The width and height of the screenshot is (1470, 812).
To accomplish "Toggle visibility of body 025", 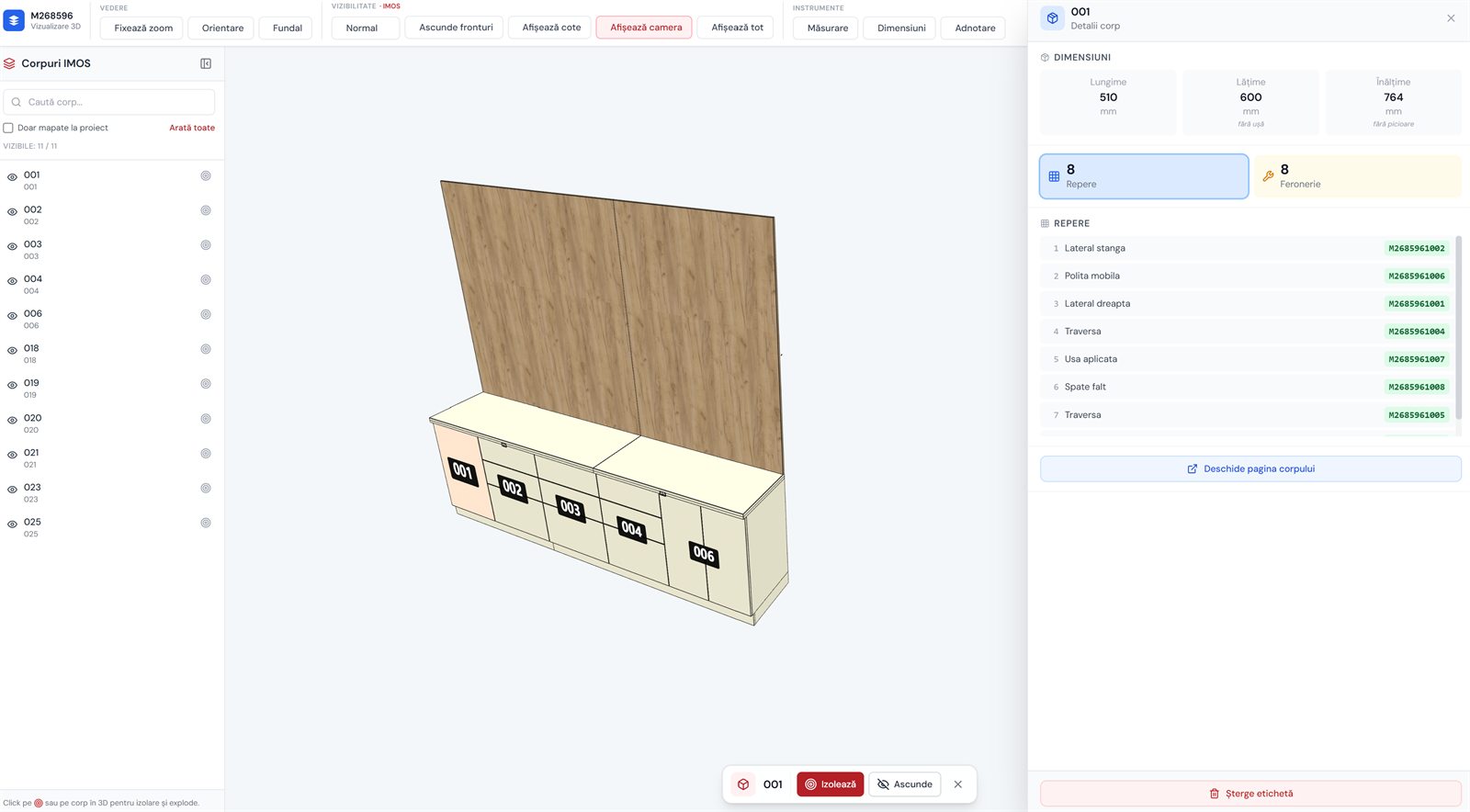I will click(12, 524).
